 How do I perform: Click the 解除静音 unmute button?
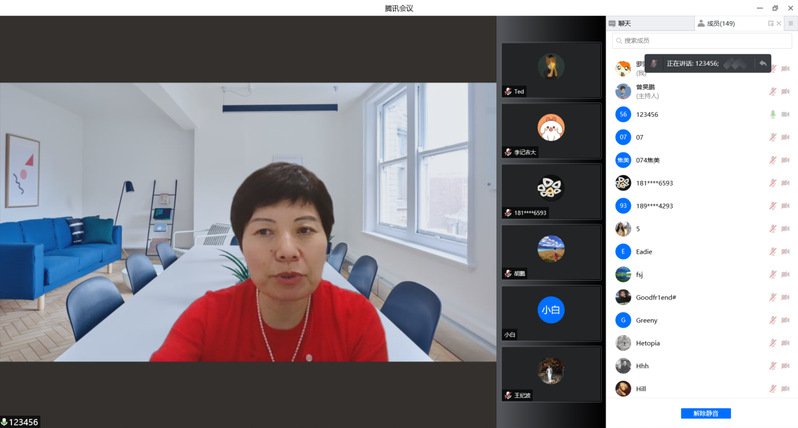click(705, 413)
